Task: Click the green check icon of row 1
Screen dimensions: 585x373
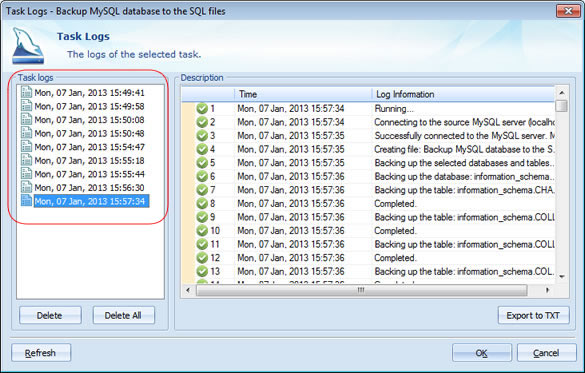Action: pyautogui.click(x=202, y=109)
